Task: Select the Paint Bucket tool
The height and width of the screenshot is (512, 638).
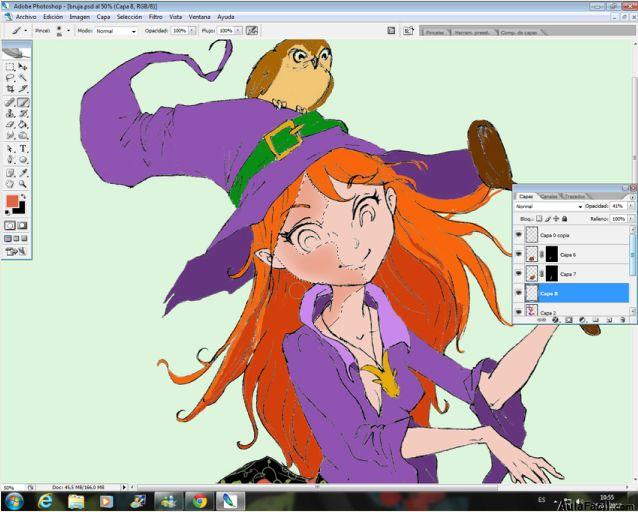Action: [x=23, y=124]
